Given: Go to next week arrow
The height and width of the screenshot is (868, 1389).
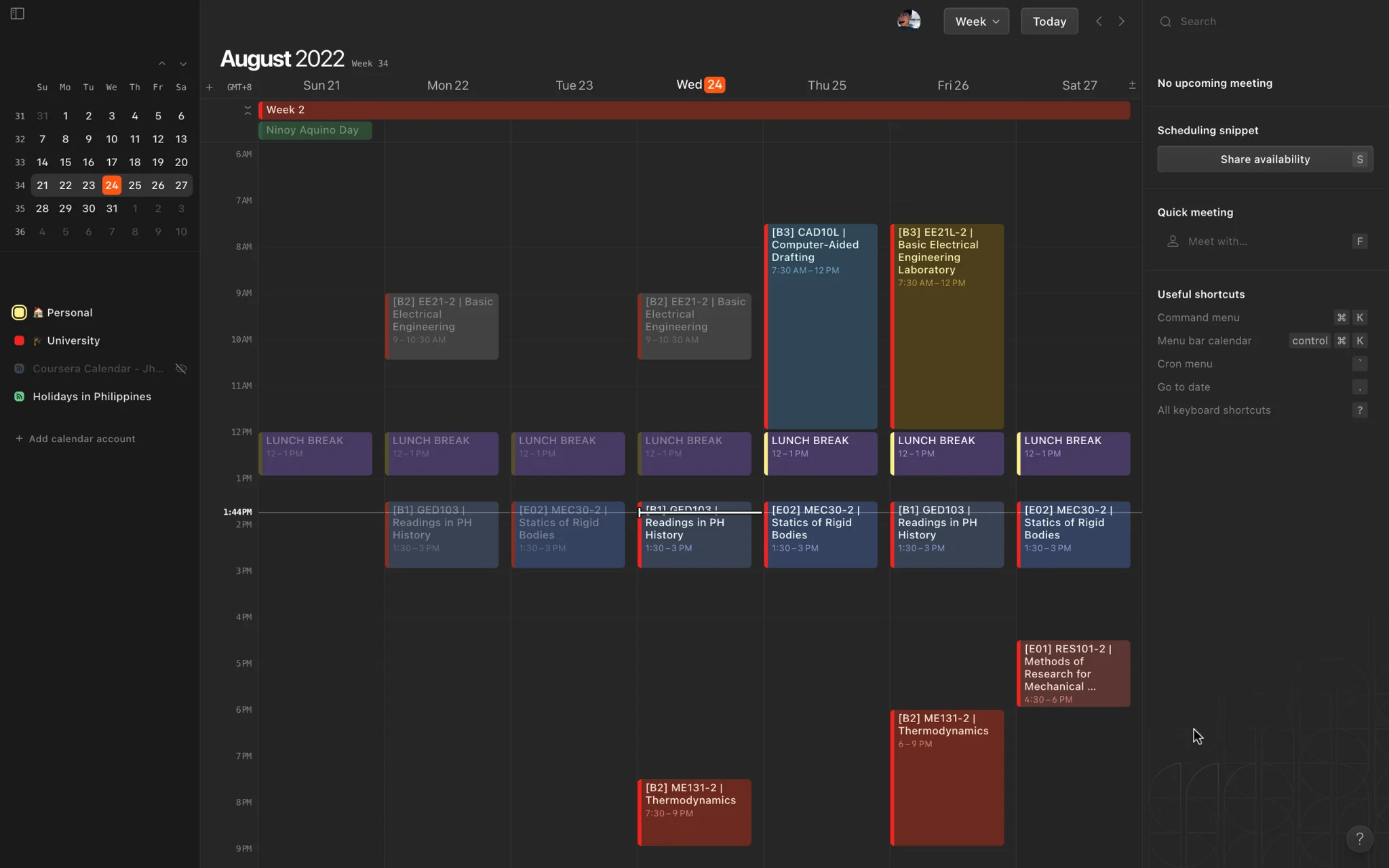Looking at the screenshot, I should (1122, 21).
